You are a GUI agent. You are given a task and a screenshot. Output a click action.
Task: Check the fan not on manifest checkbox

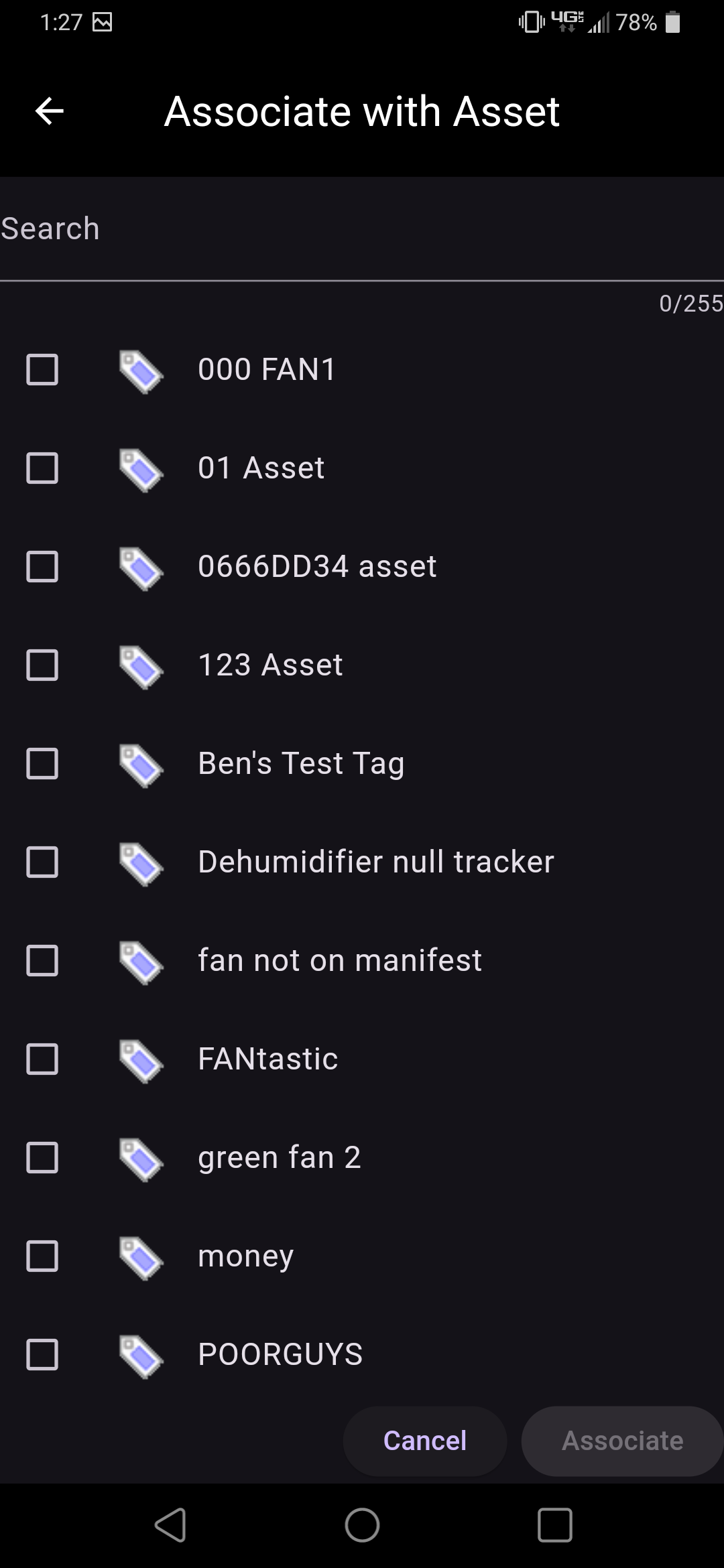tap(42, 961)
